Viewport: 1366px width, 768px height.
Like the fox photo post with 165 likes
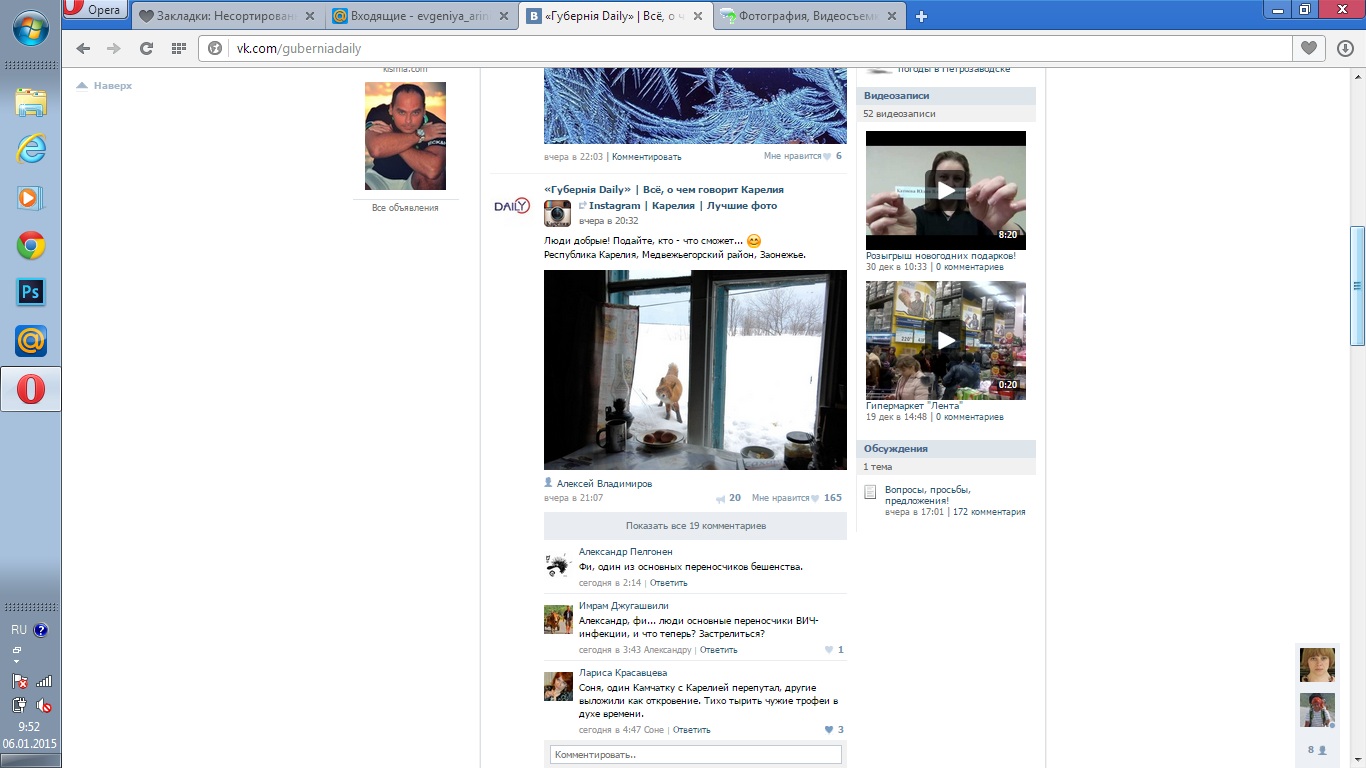(x=814, y=498)
